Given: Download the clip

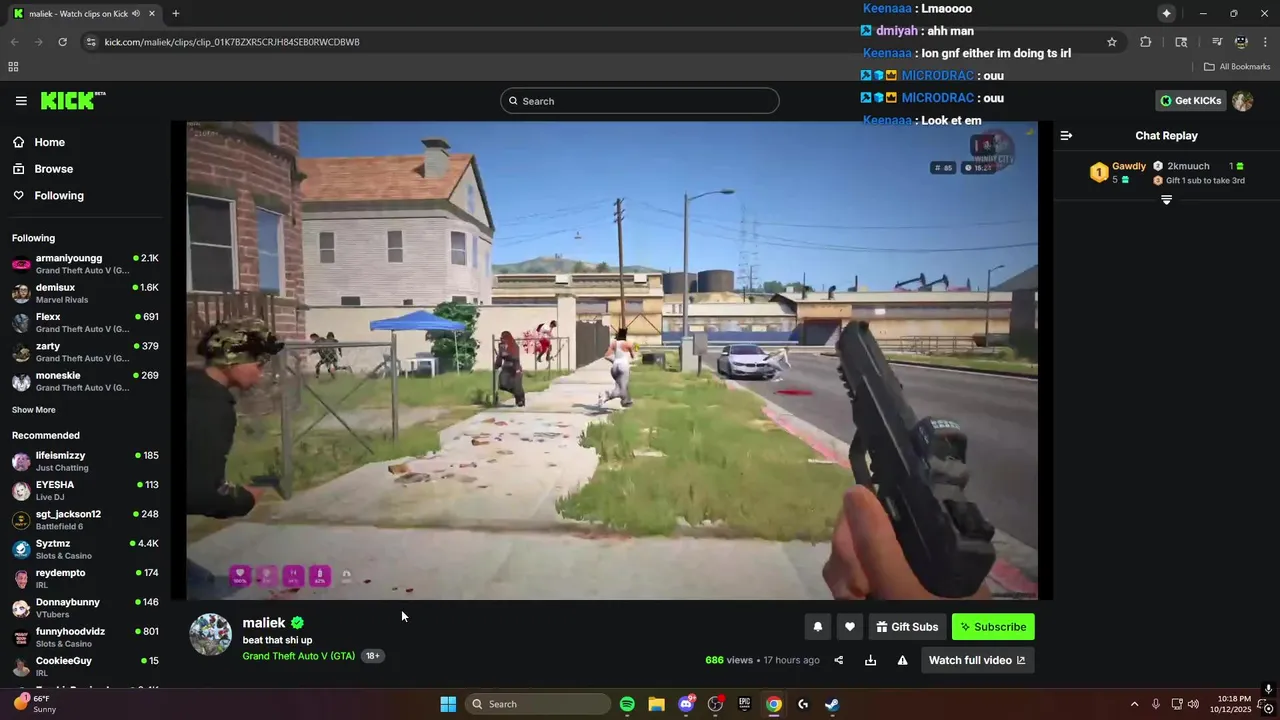Looking at the screenshot, I should pos(871,660).
